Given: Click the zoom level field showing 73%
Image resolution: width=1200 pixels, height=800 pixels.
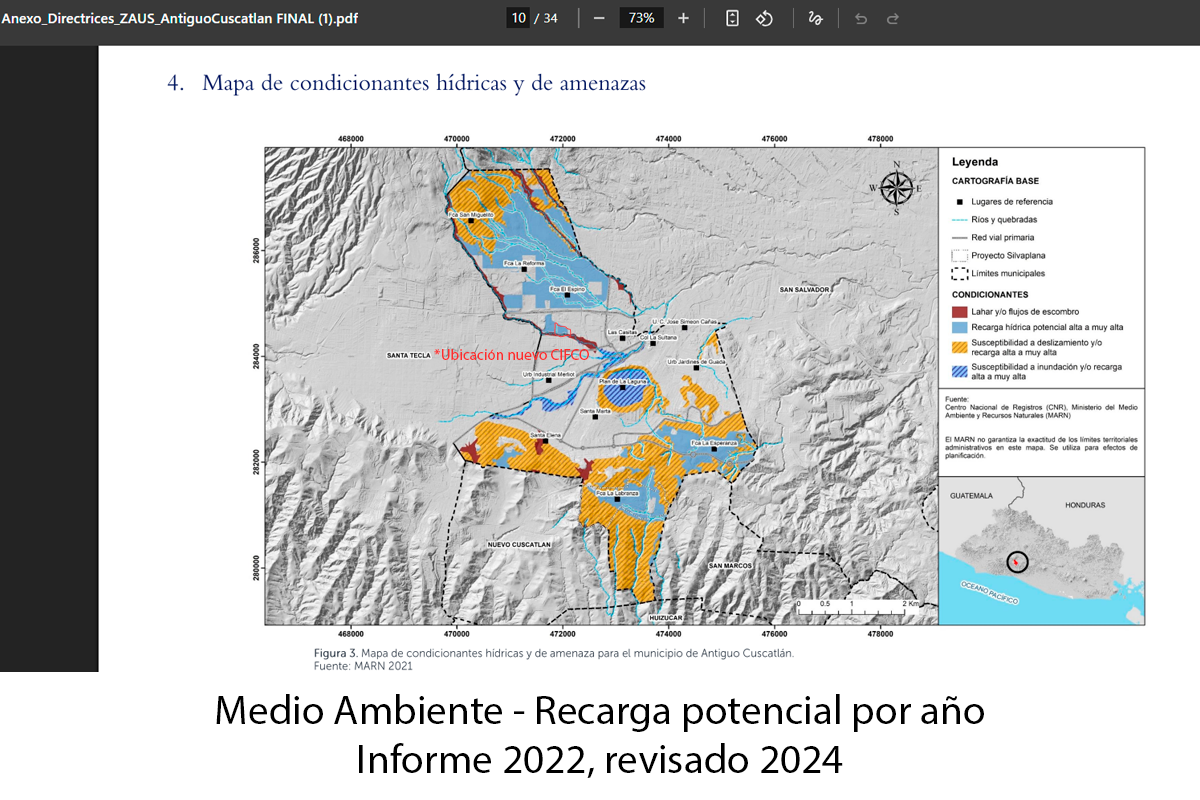Looking at the screenshot, I should click(641, 18).
